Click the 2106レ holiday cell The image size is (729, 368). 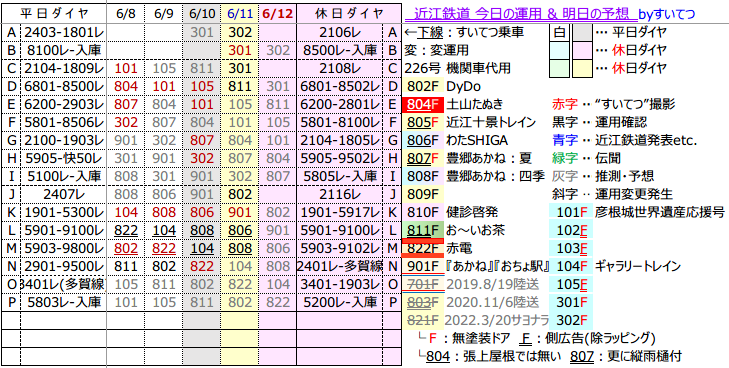pos(341,33)
